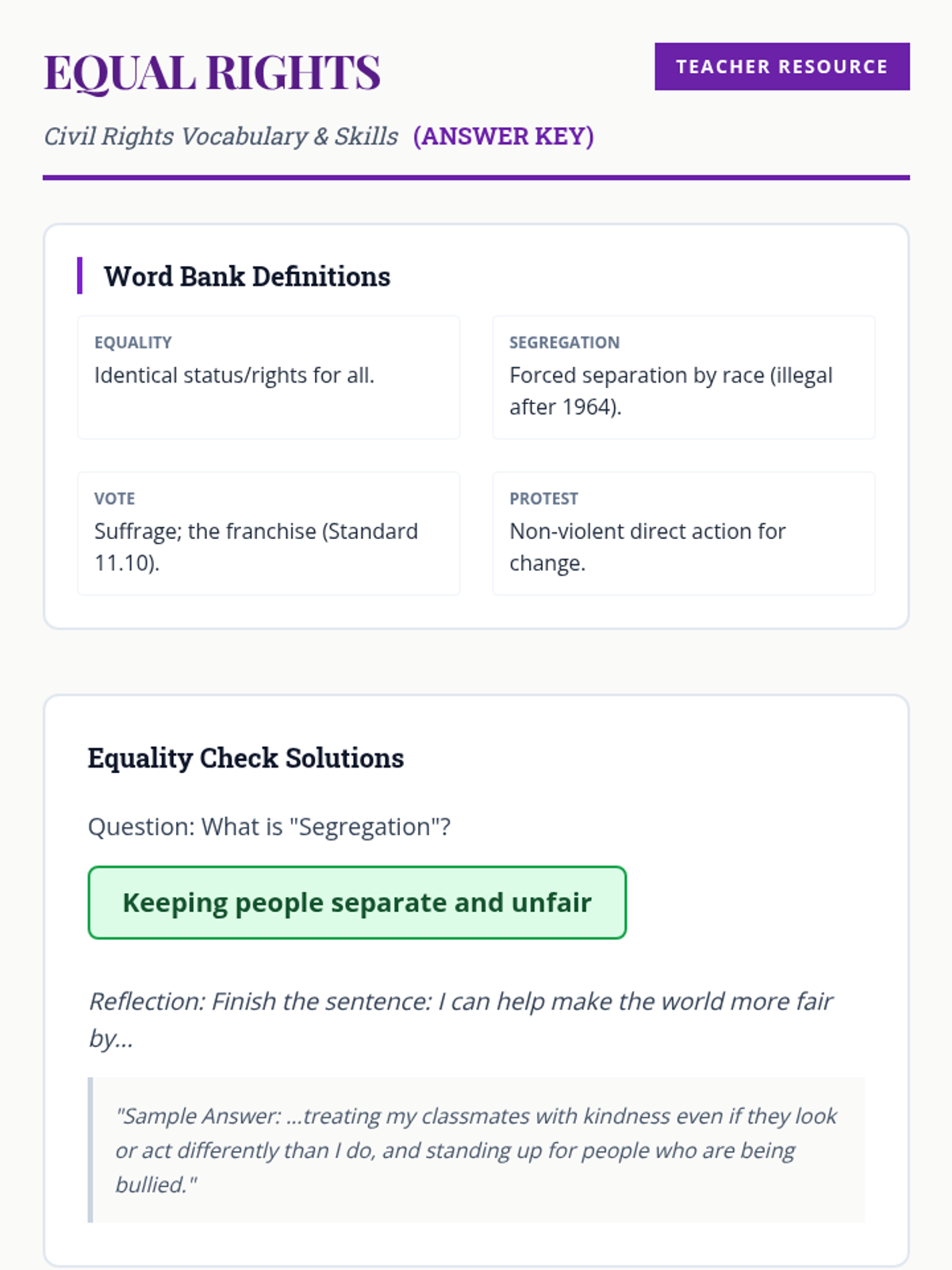The width and height of the screenshot is (952, 1270).
Task: Click the 'Equality Check Solutions' heading
Action: tap(246, 758)
